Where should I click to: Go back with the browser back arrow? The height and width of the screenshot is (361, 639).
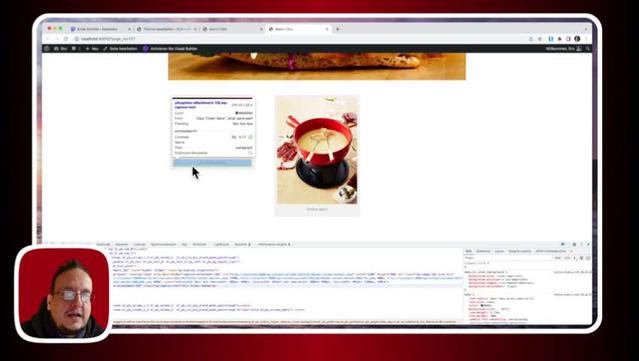[x=48, y=39]
